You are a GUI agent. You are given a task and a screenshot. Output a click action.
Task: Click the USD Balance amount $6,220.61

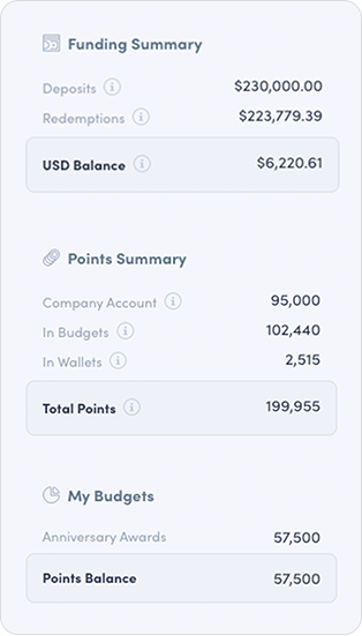point(290,163)
